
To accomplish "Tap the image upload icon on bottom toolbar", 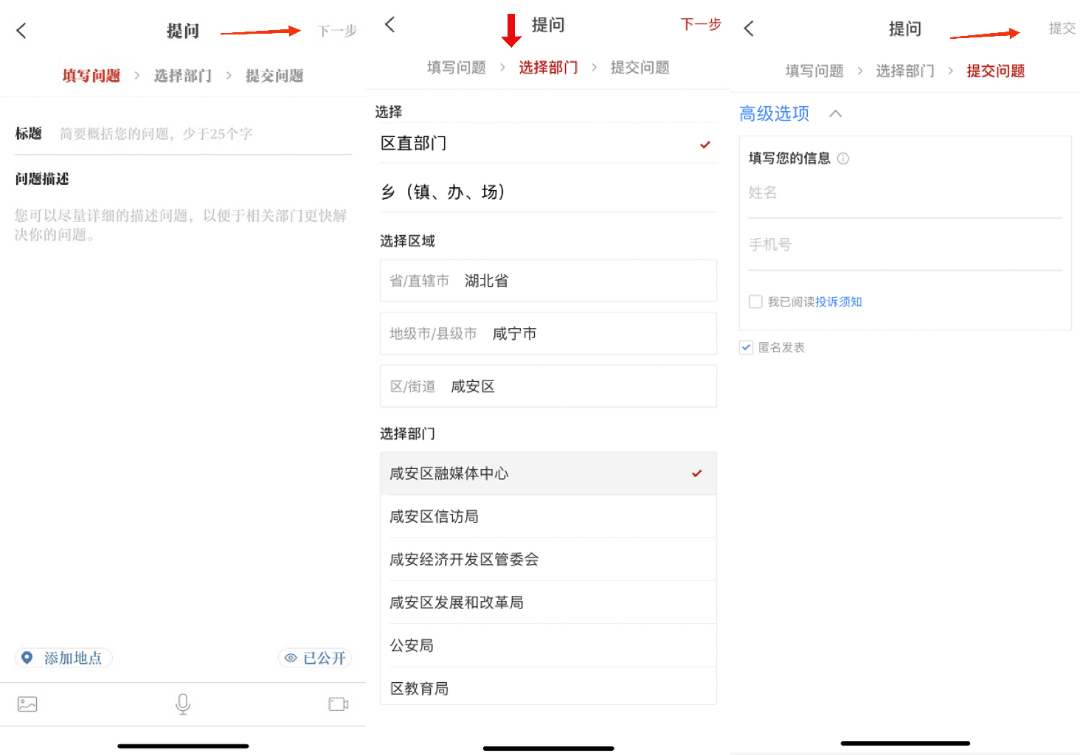I will click(27, 704).
